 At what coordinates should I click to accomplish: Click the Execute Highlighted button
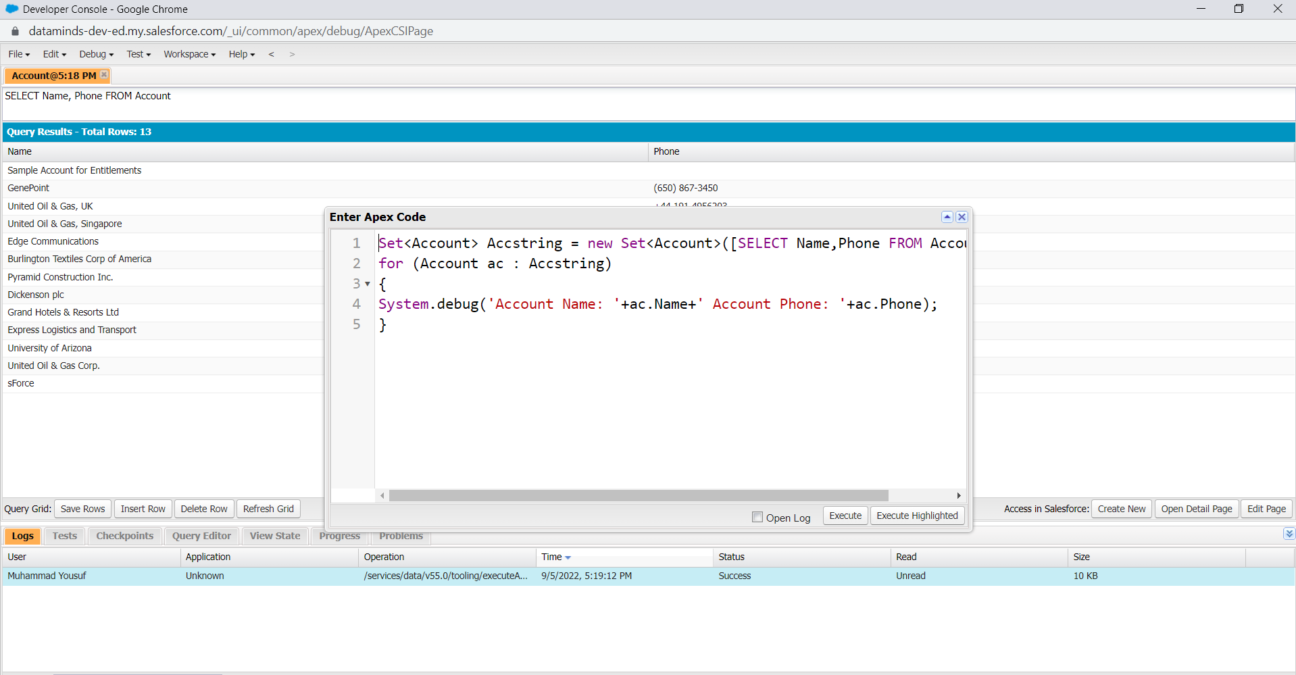[x=917, y=515]
